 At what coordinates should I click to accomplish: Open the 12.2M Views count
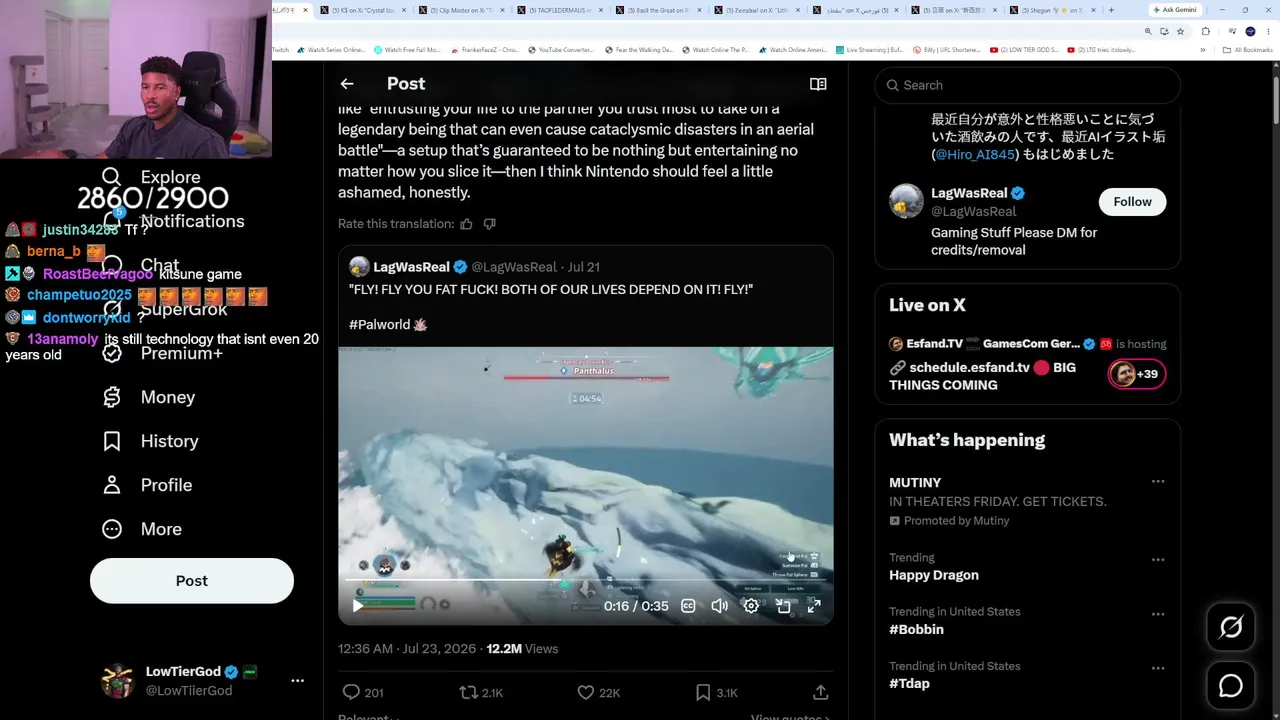click(x=522, y=649)
